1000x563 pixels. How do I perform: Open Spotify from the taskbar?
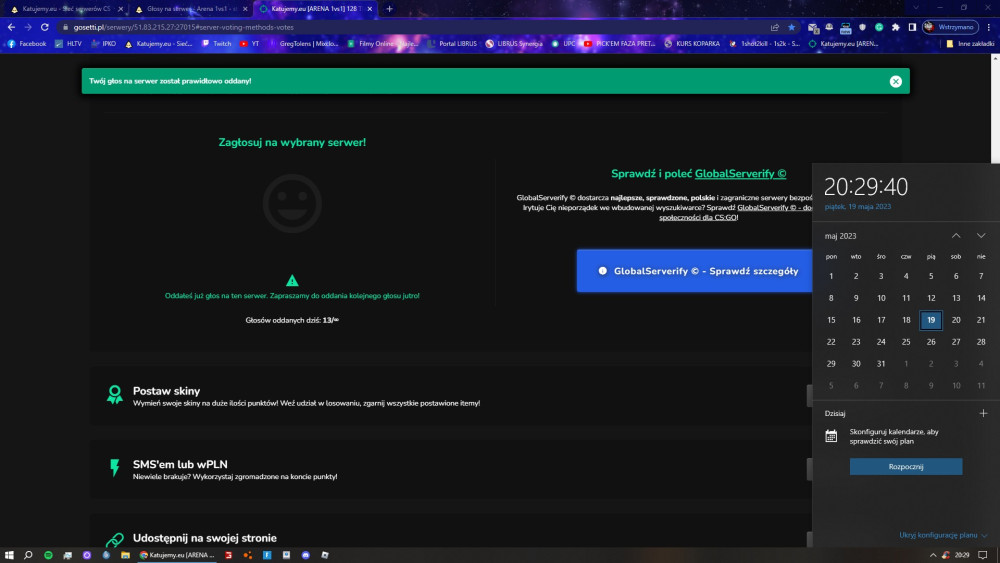(x=48, y=555)
